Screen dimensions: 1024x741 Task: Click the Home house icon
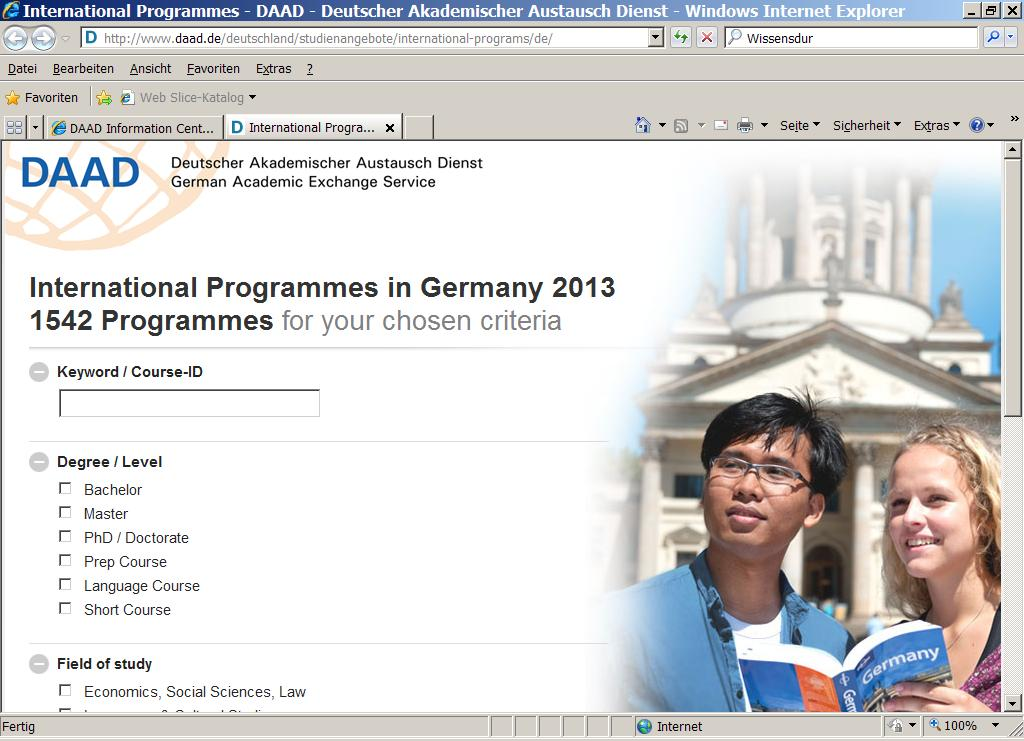(643, 125)
